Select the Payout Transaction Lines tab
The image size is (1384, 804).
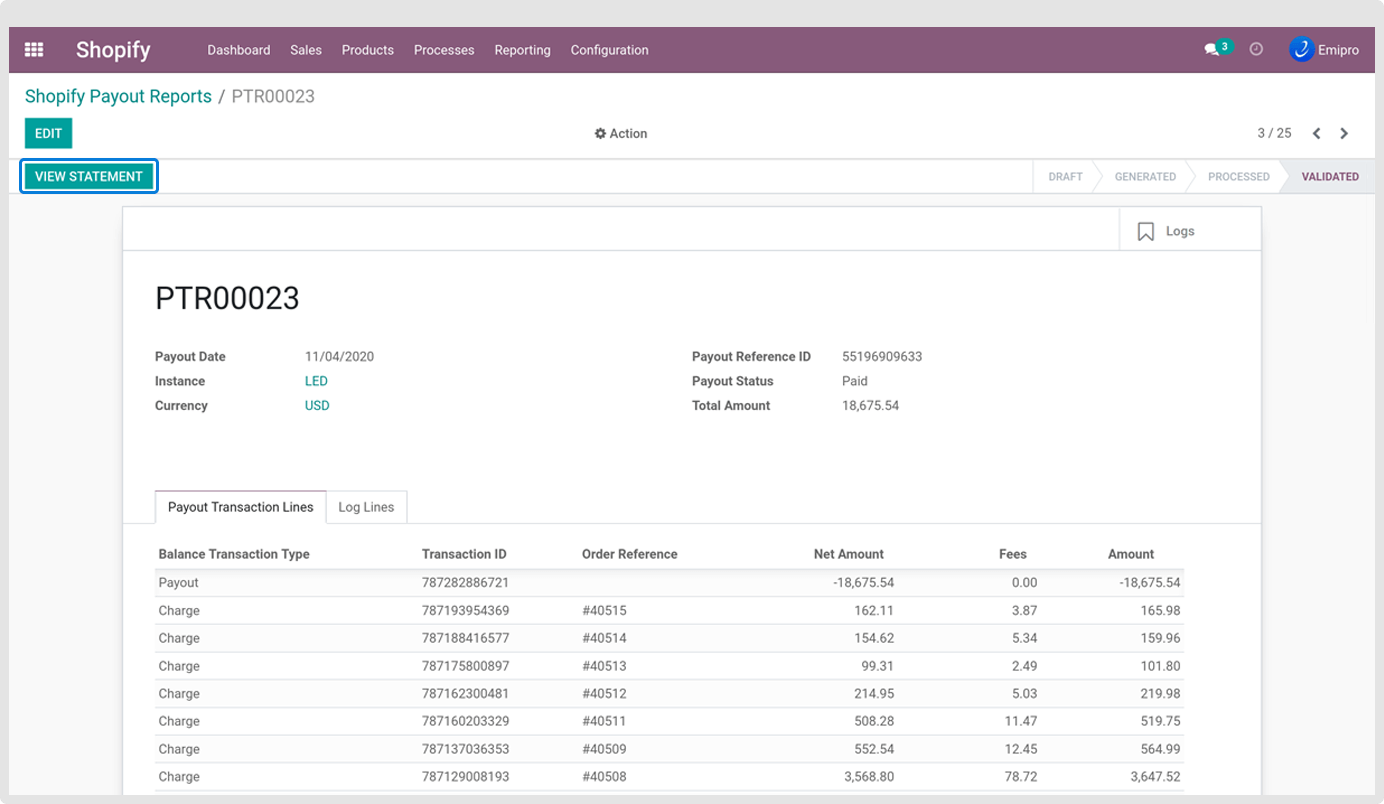(x=241, y=507)
